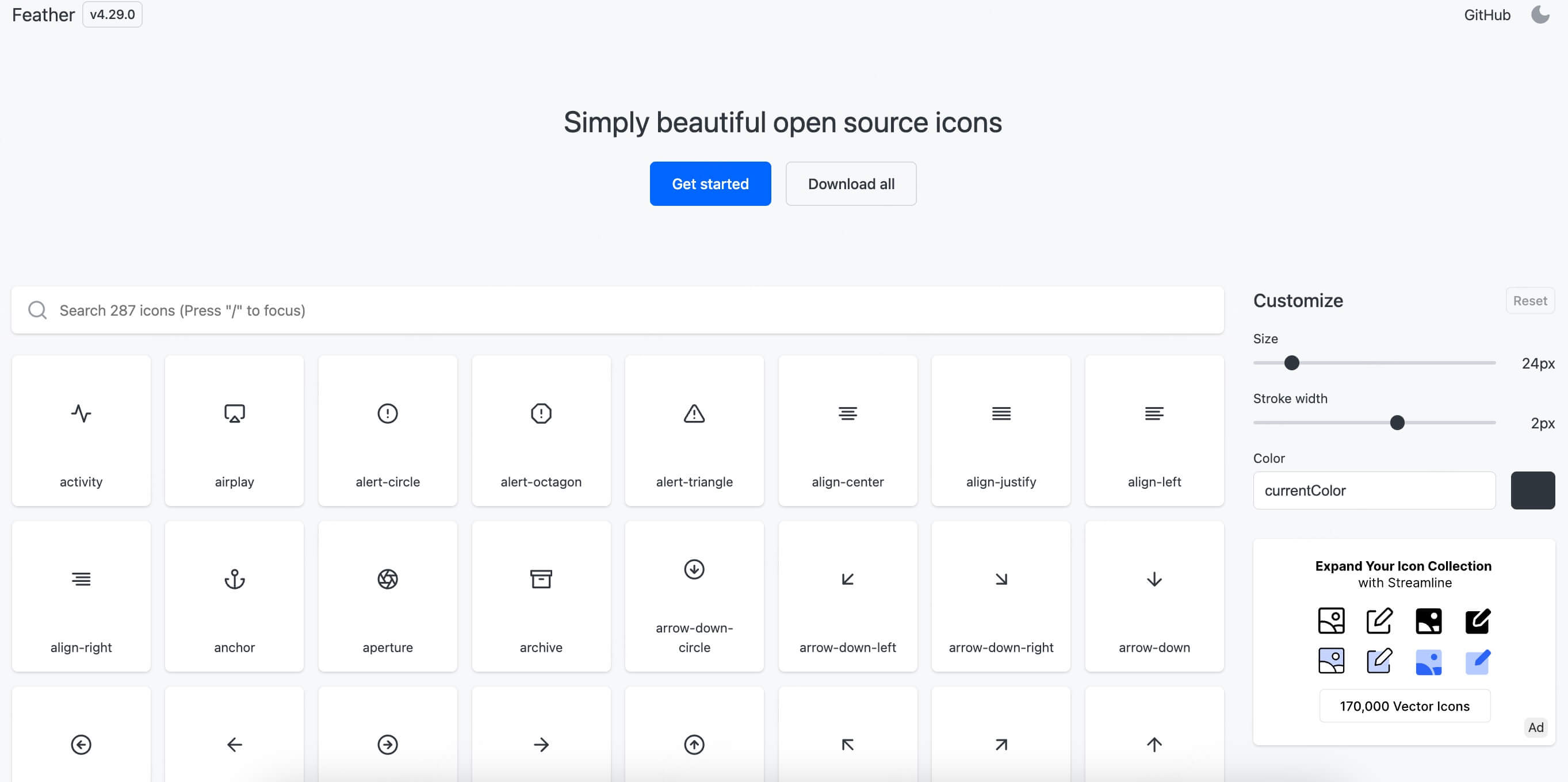This screenshot has height=782, width=1568.
Task: Select the arrow-down-left icon
Action: pyautogui.click(x=848, y=596)
